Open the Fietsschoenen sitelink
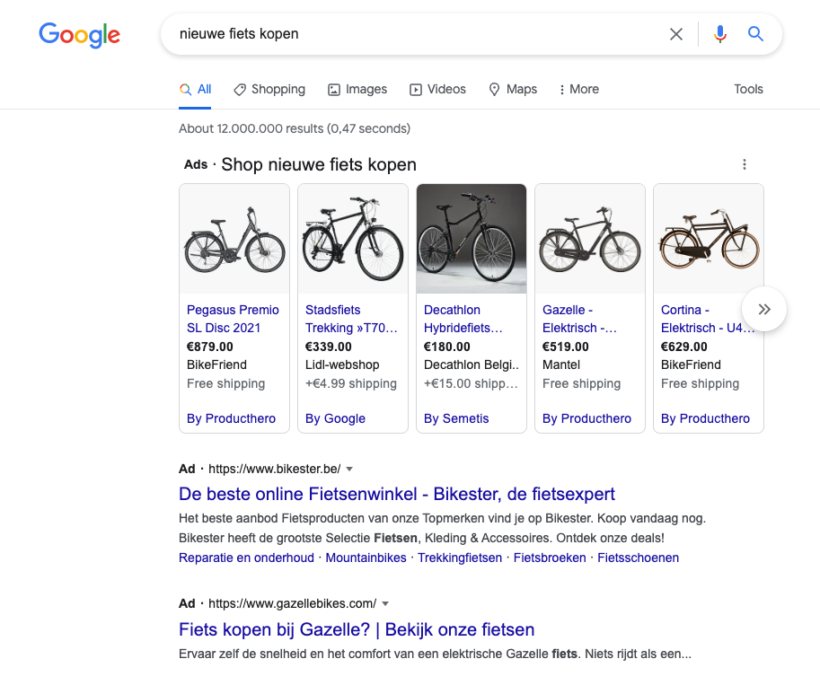 (638, 558)
